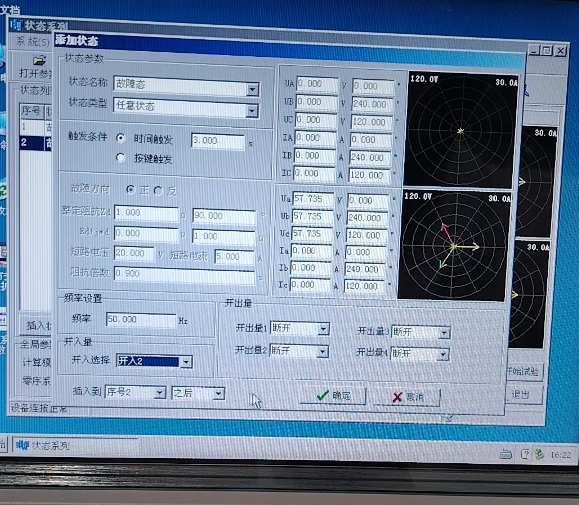Open the 开出量3 dropdown

pyautogui.click(x=445, y=333)
